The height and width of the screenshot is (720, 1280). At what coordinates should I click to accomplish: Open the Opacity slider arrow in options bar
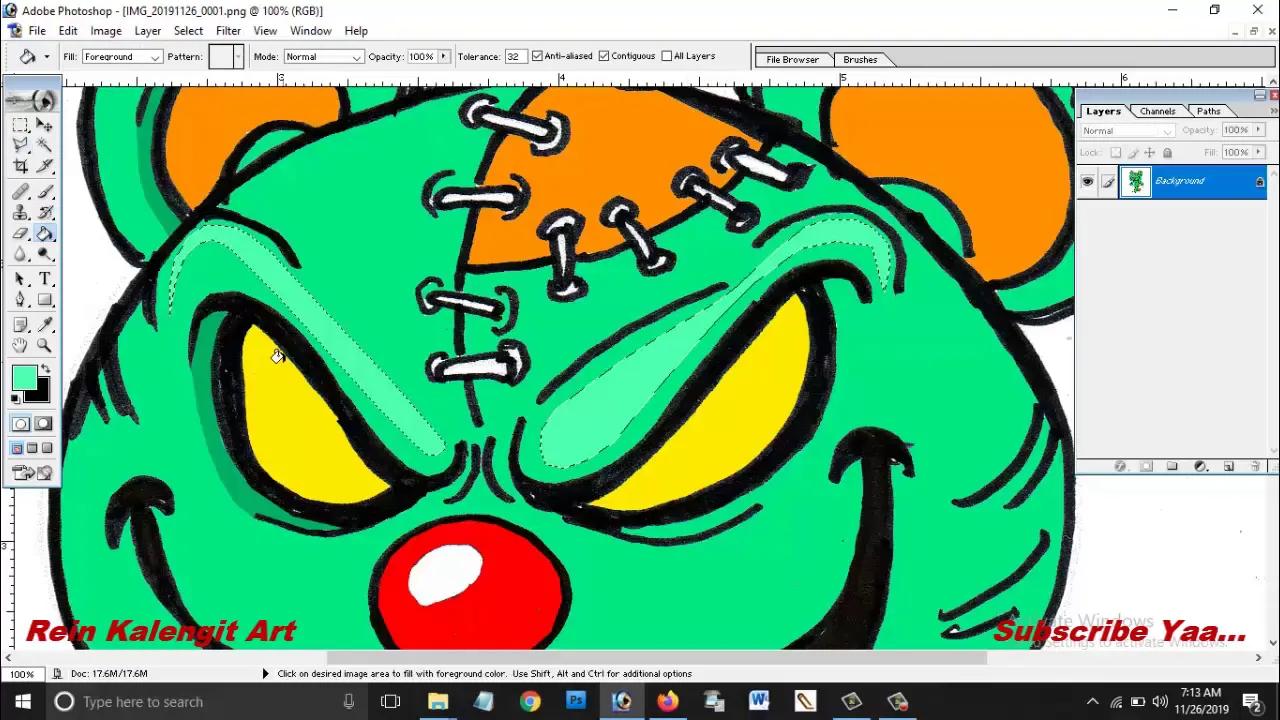[x=443, y=56]
